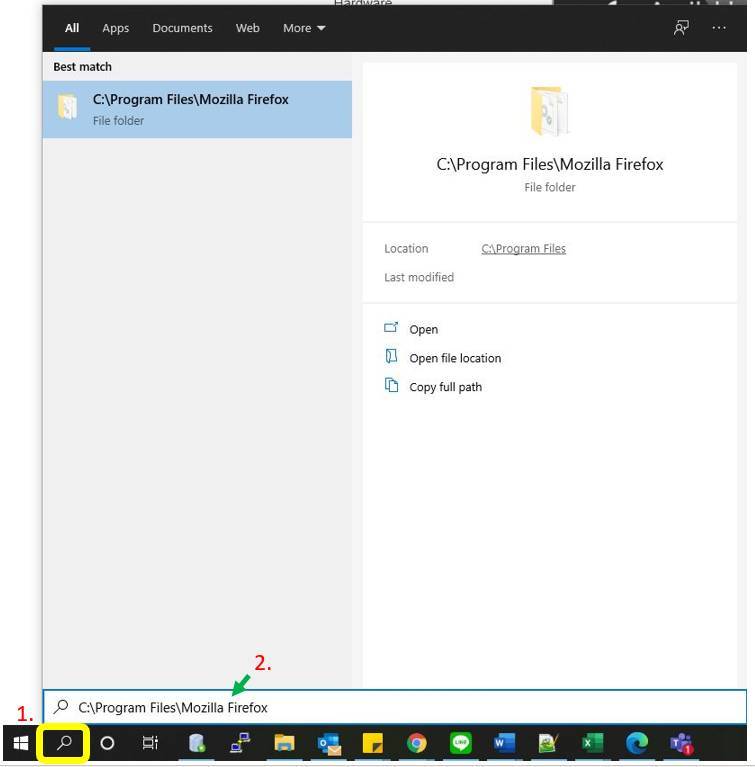Open Sticky Notes from the taskbar
The image size is (755, 767).
[372, 743]
